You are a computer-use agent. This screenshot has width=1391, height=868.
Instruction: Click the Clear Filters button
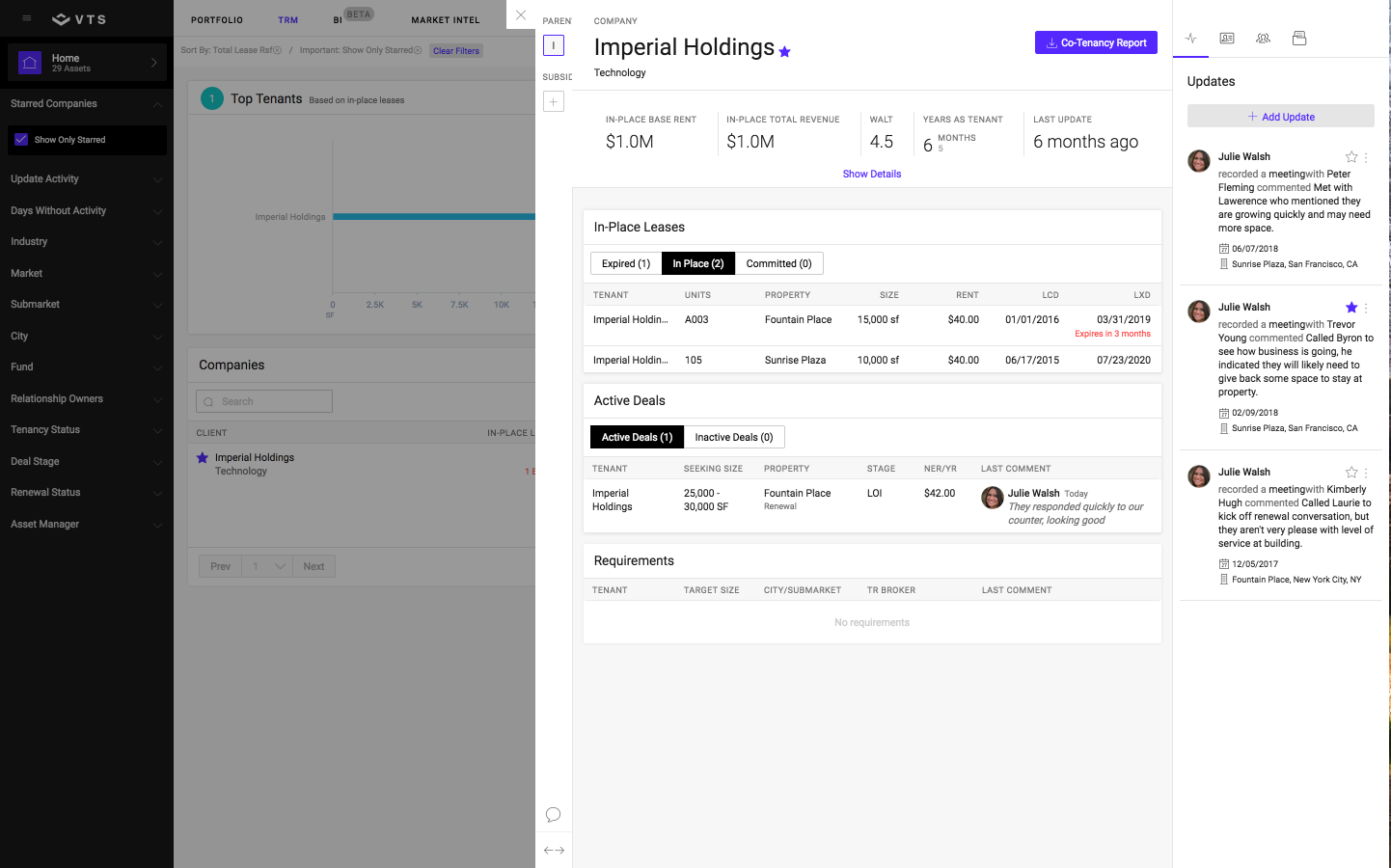tap(456, 51)
